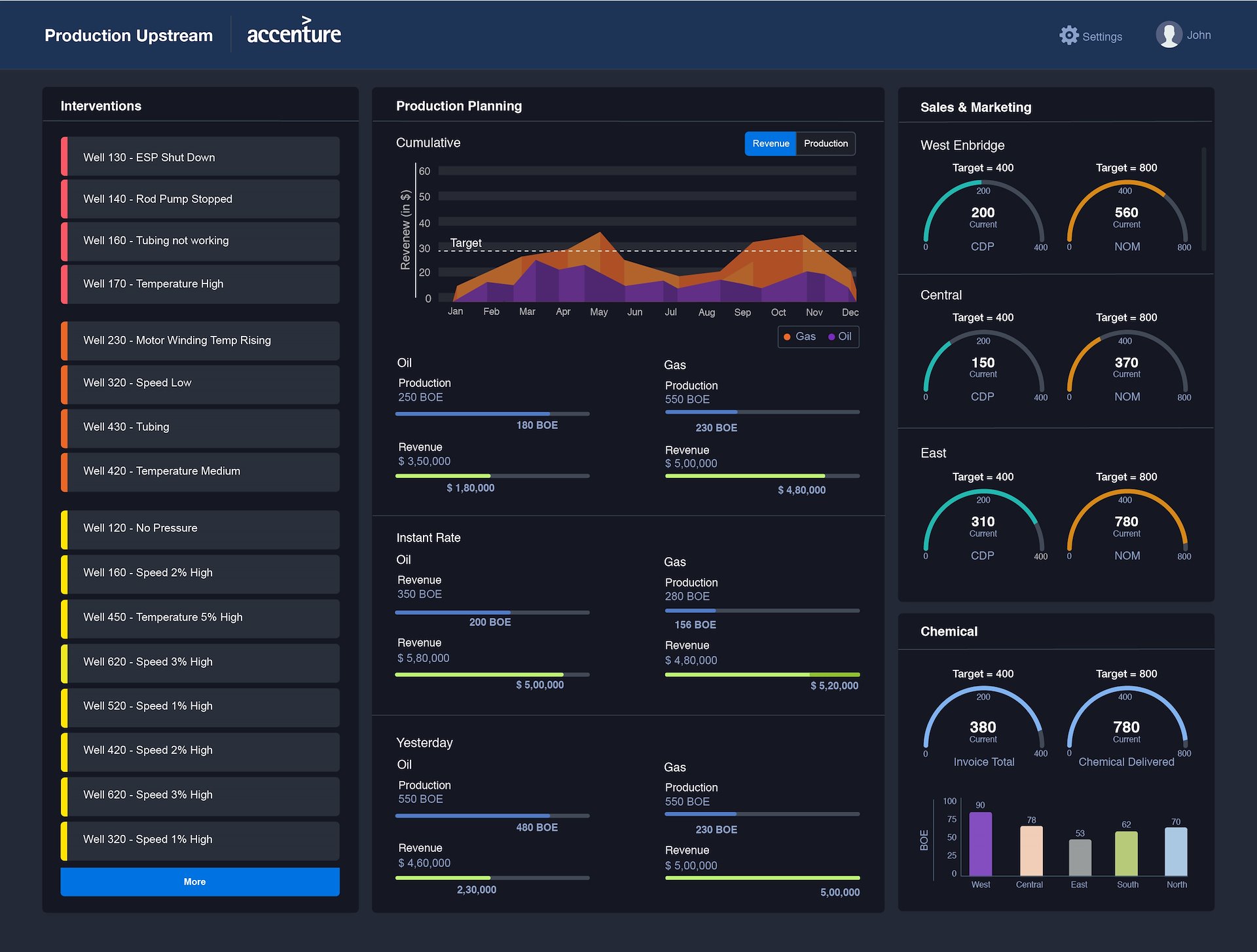Open John's user avatar icon
Screen dimensions: 1257x952
[1168, 35]
